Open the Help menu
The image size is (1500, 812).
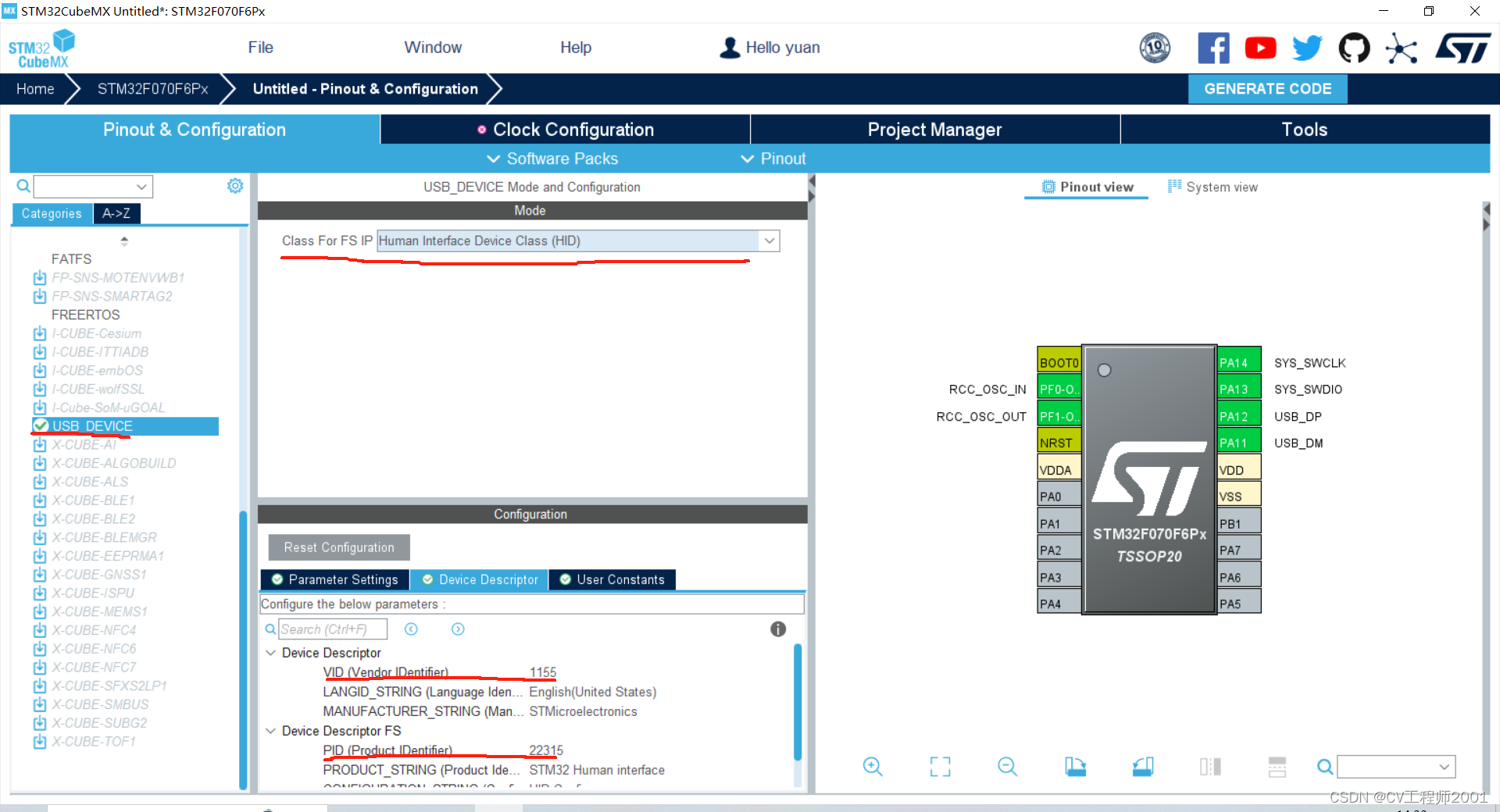point(576,48)
